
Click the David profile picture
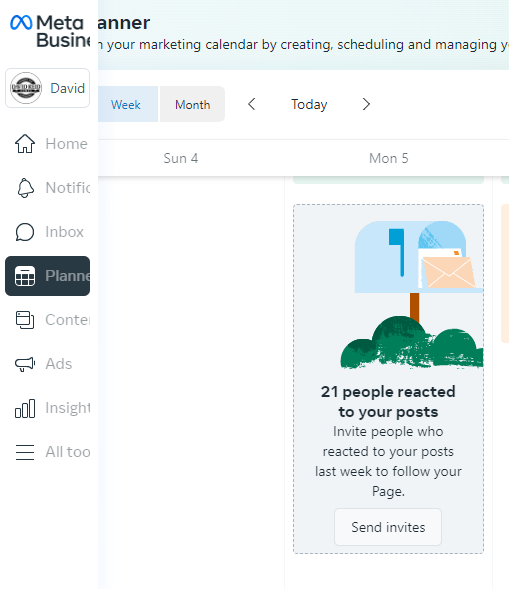click(x=26, y=88)
